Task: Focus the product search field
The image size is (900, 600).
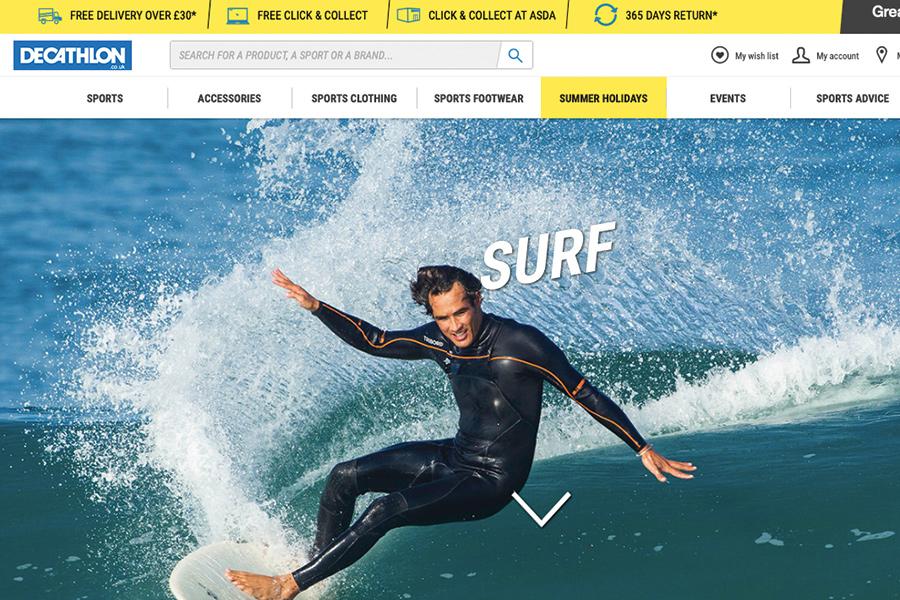Action: [x=335, y=55]
